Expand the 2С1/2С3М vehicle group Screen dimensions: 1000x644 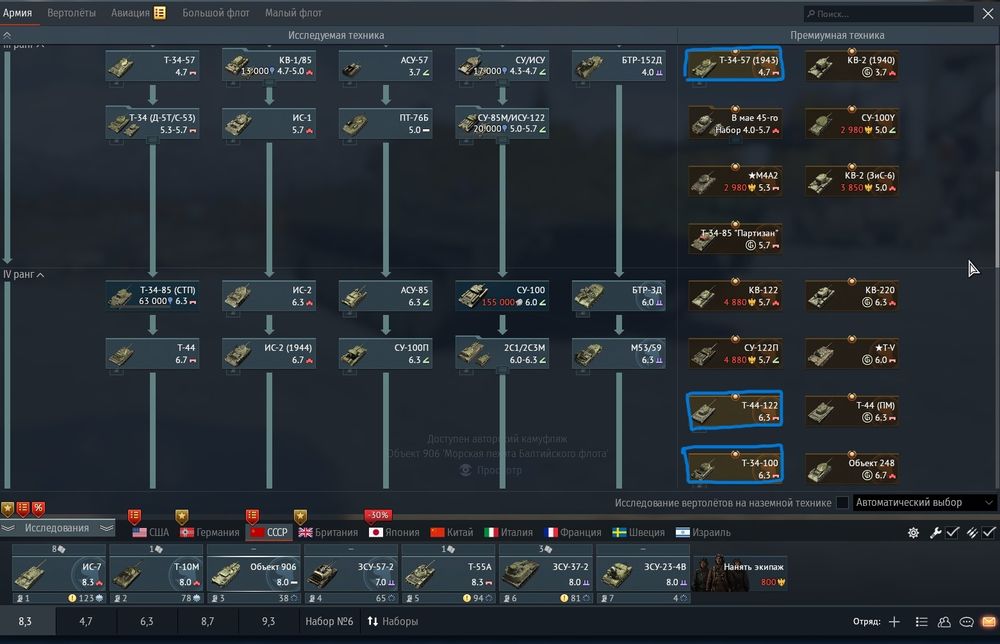click(503, 354)
